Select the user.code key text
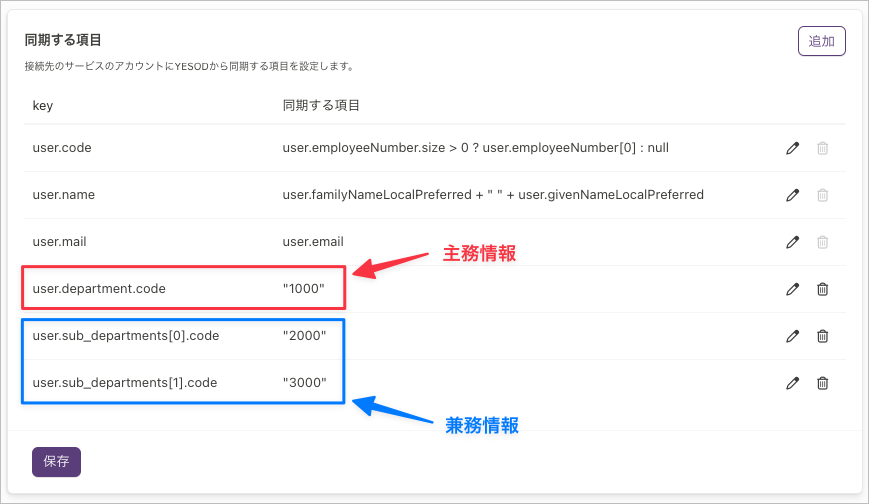Screen dimensions: 869x504 62,148
